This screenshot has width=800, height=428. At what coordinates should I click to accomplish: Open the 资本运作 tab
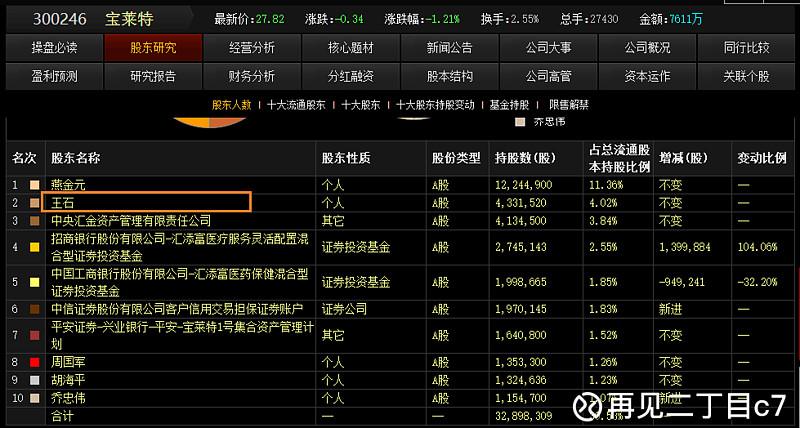(x=647, y=77)
